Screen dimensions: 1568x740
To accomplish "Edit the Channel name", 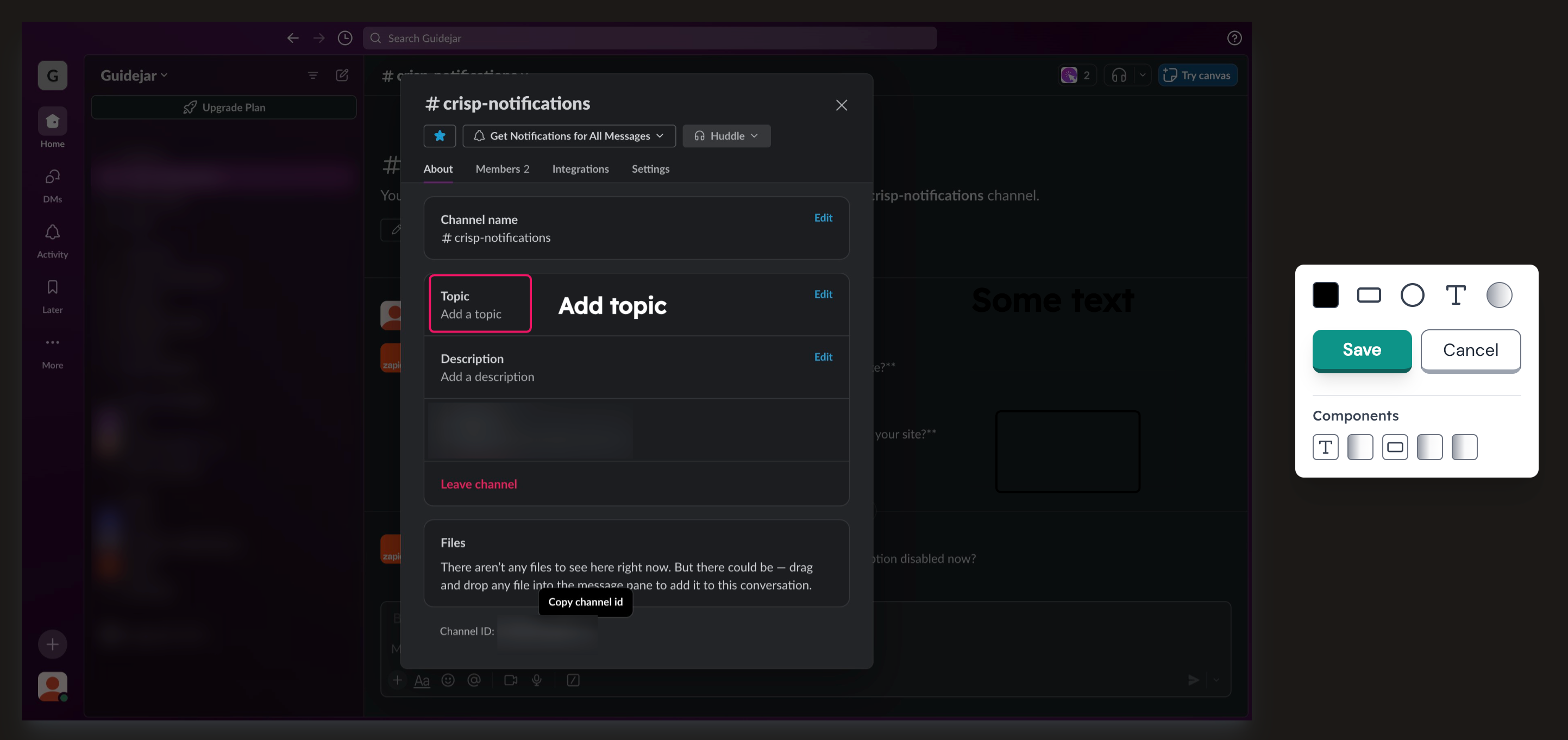I will [823, 218].
